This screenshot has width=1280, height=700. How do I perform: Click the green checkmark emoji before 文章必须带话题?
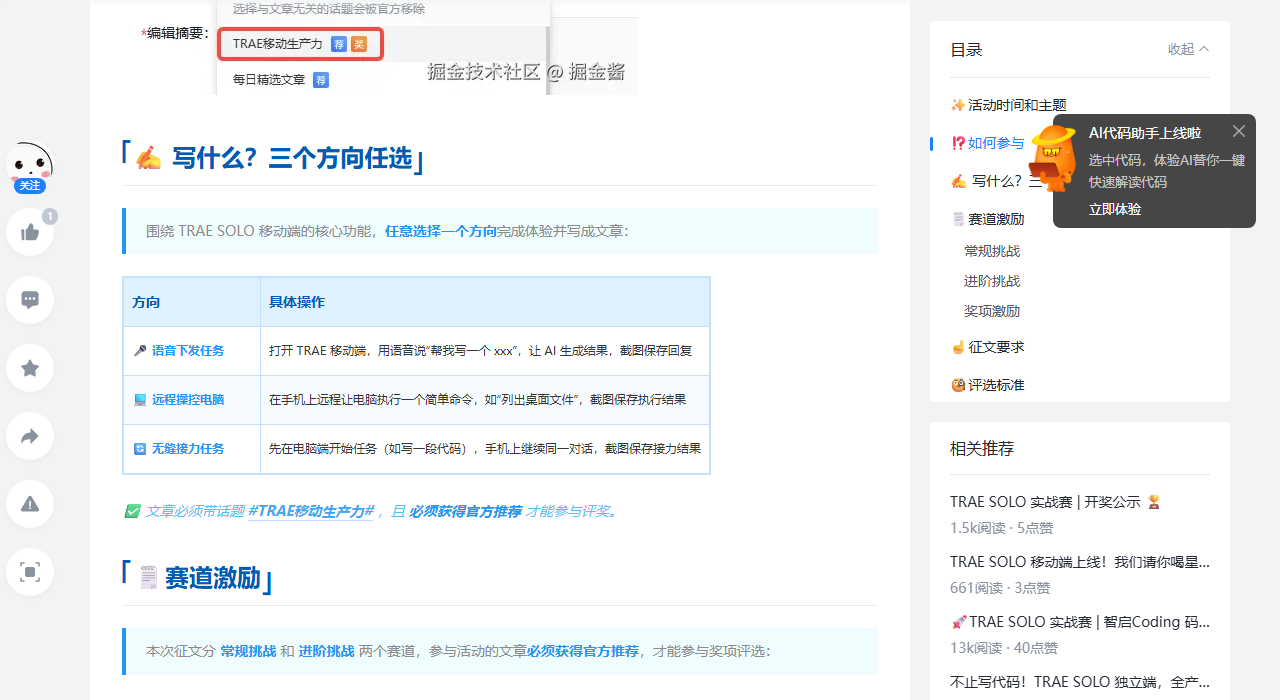pyautogui.click(x=132, y=511)
